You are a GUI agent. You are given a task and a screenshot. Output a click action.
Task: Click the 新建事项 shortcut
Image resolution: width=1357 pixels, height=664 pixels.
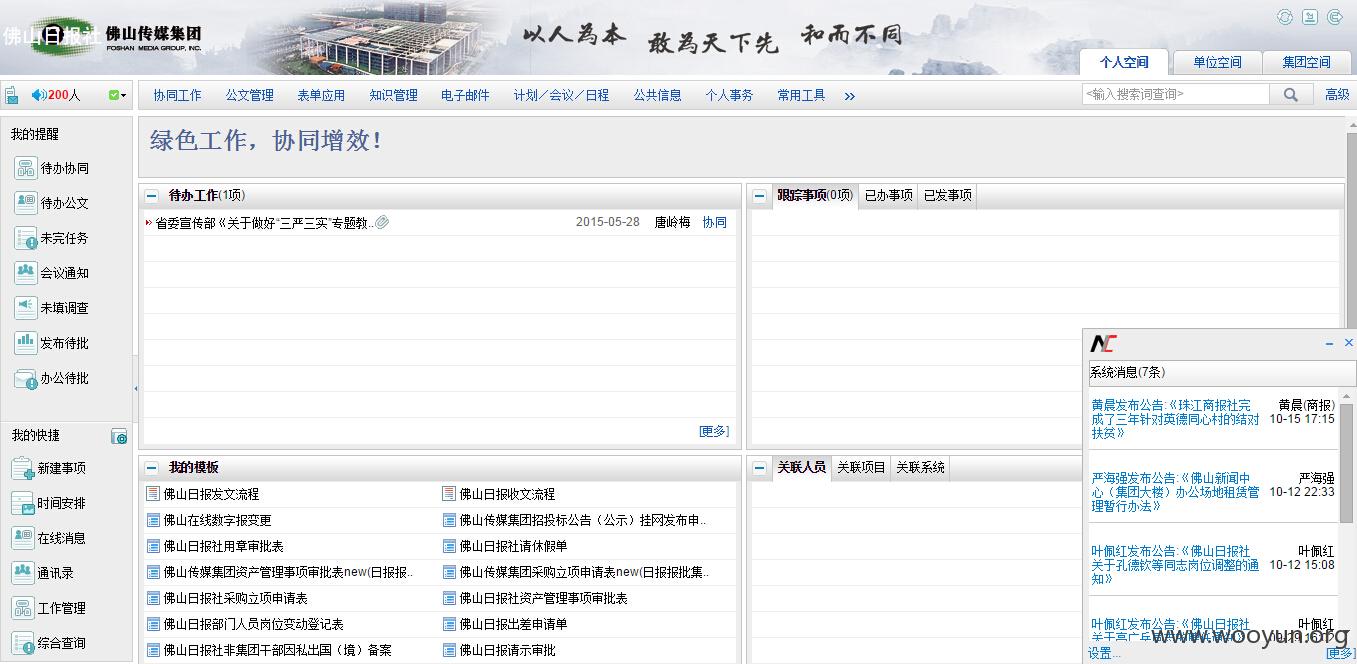tap(50, 468)
